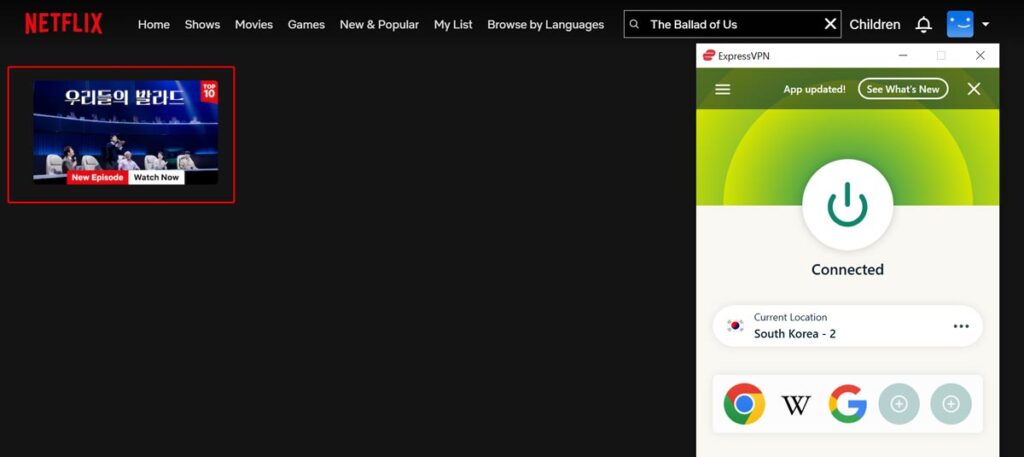Add a new shortcut with first plus button
The image size is (1024, 457).
tap(899, 404)
